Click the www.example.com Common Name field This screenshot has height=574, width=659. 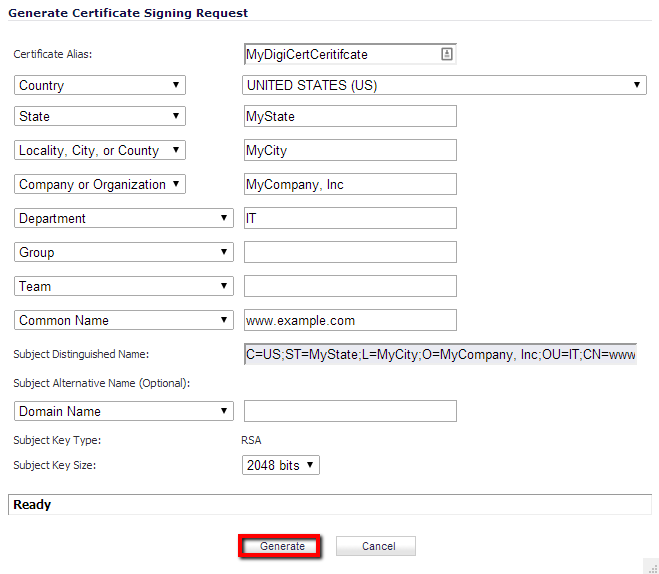[x=350, y=321]
